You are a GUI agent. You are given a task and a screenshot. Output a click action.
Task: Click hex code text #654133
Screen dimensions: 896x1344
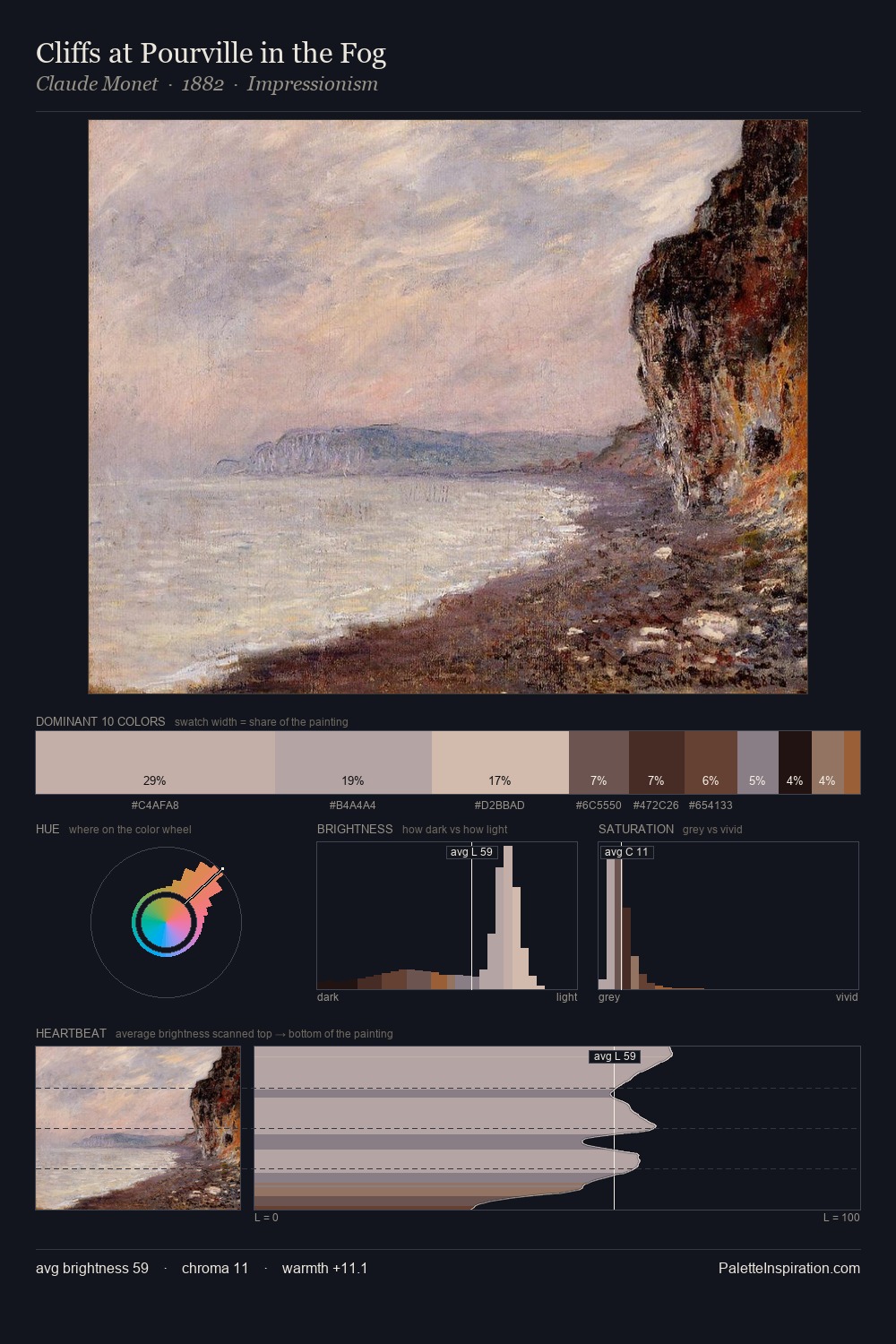pos(711,806)
